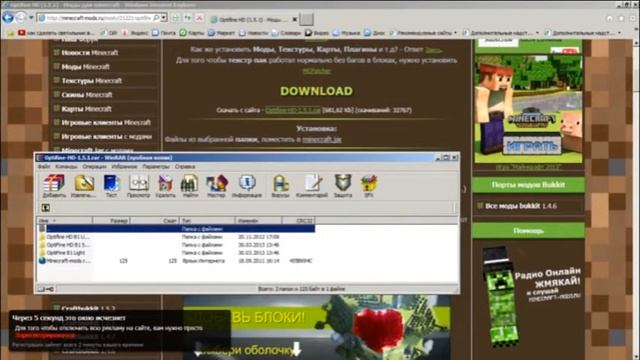Click the search icon in address bar

click(x=156, y=18)
